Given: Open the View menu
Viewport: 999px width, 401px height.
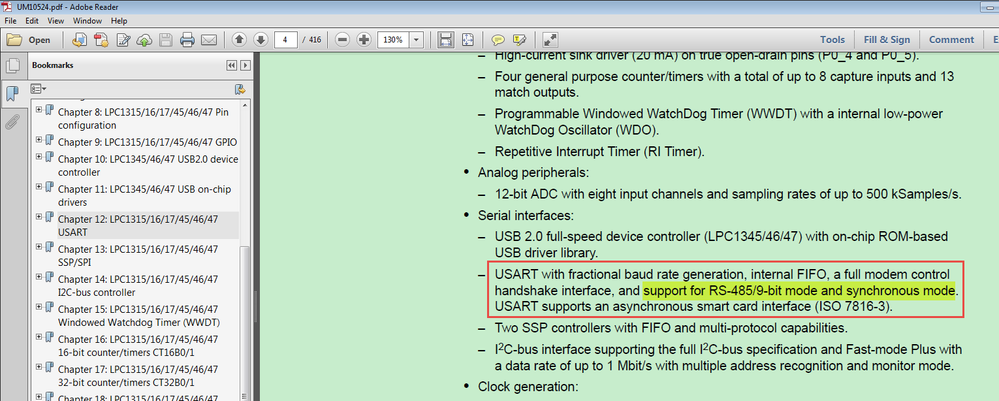Looking at the screenshot, I should pyautogui.click(x=55, y=20).
